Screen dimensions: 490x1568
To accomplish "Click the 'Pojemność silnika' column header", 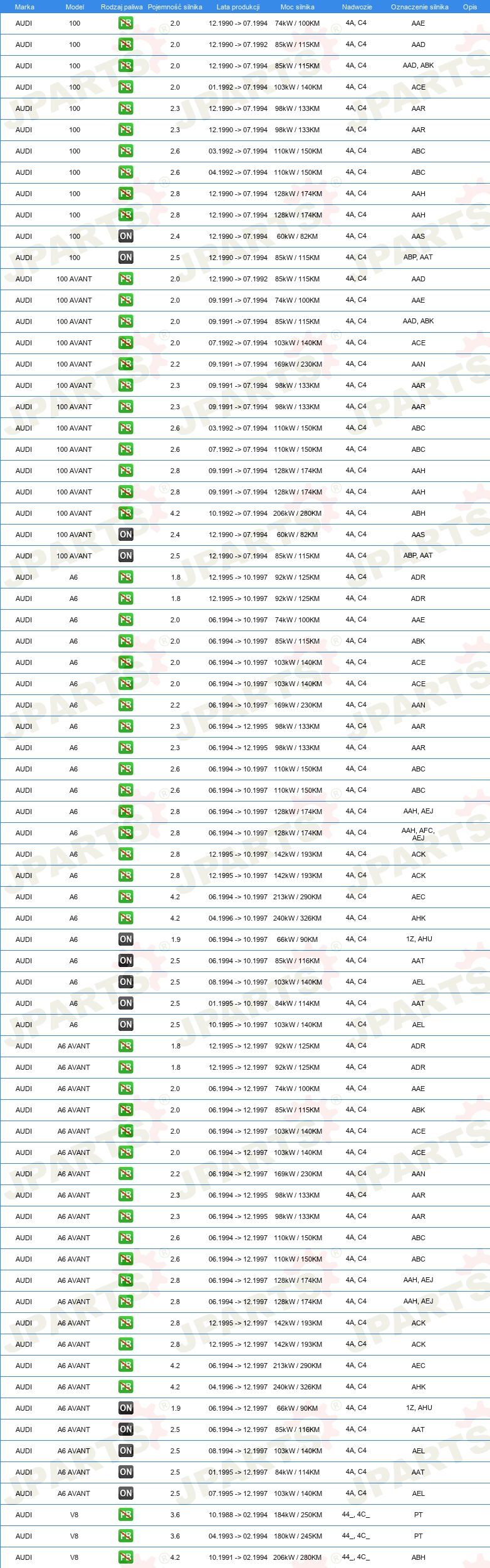I will click(175, 7).
